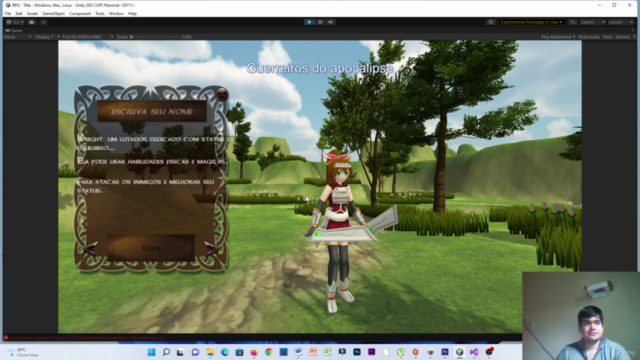This screenshot has height=360, width=640.
Task: Open Word from the taskbar
Action: [x=298, y=352]
